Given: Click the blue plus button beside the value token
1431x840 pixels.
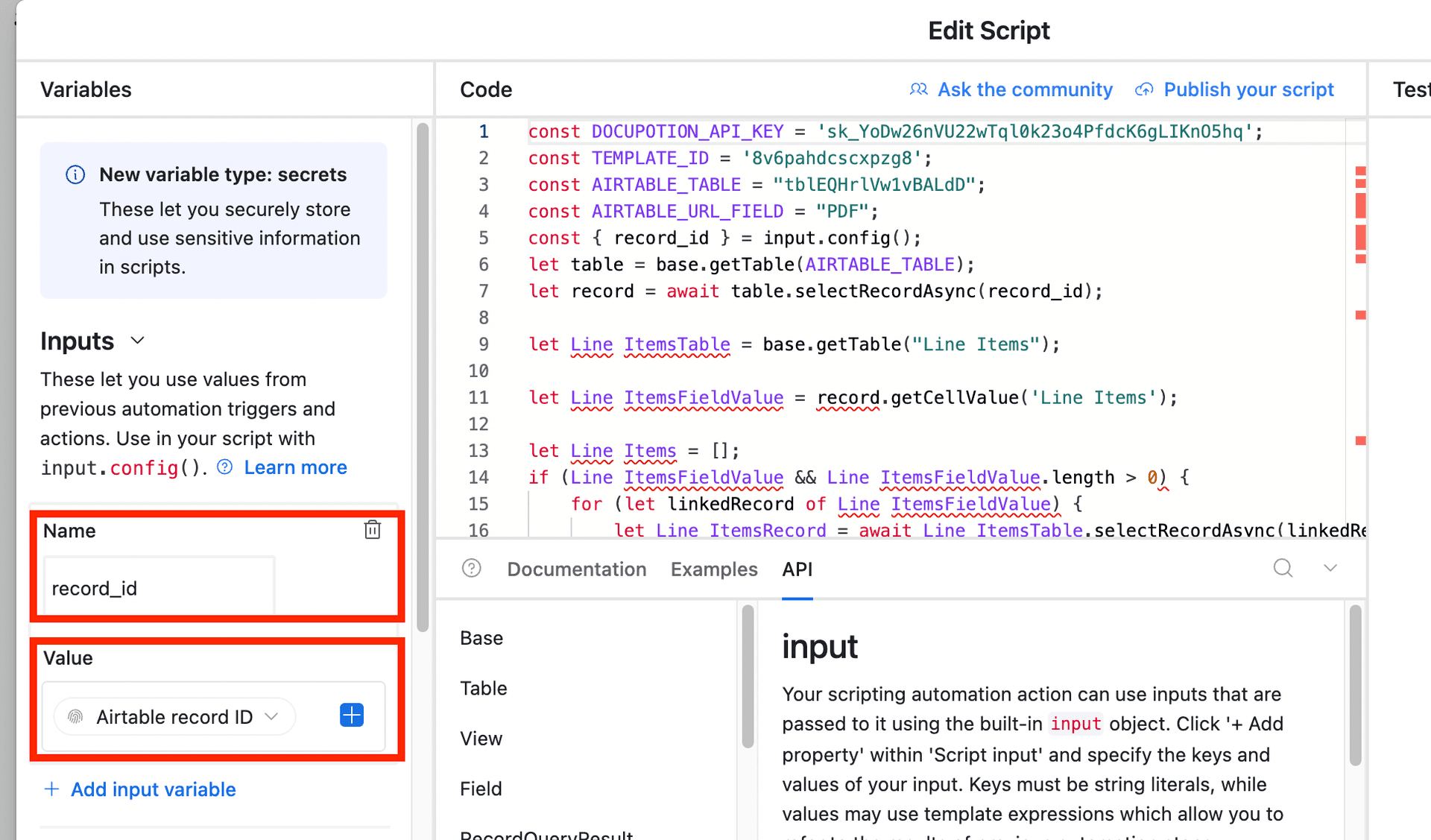Looking at the screenshot, I should [x=351, y=716].
